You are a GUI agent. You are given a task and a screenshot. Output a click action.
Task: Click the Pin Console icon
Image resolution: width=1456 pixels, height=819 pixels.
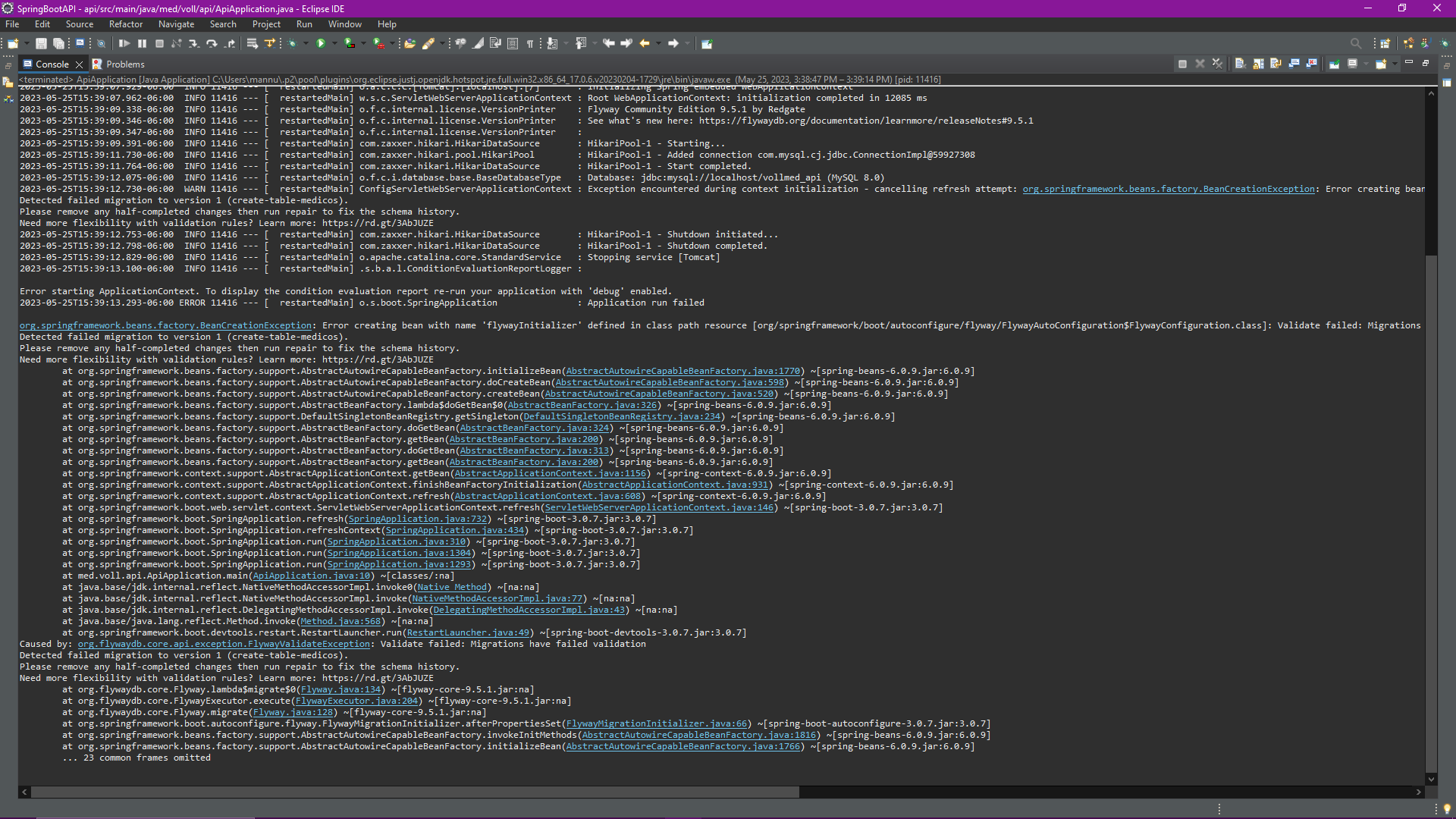pyautogui.click(x=1335, y=64)
